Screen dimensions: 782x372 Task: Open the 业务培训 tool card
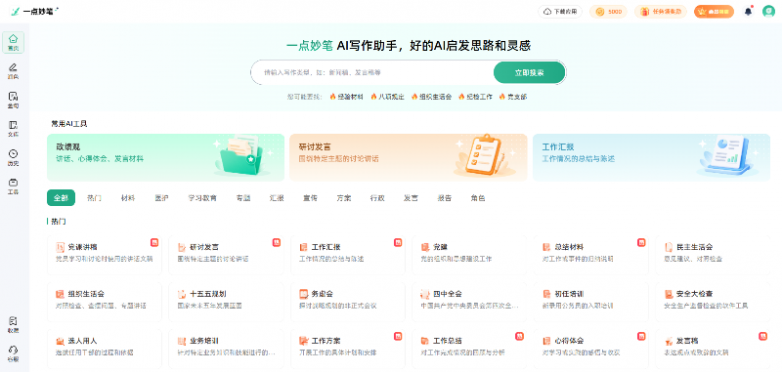[x=226, y=348]
